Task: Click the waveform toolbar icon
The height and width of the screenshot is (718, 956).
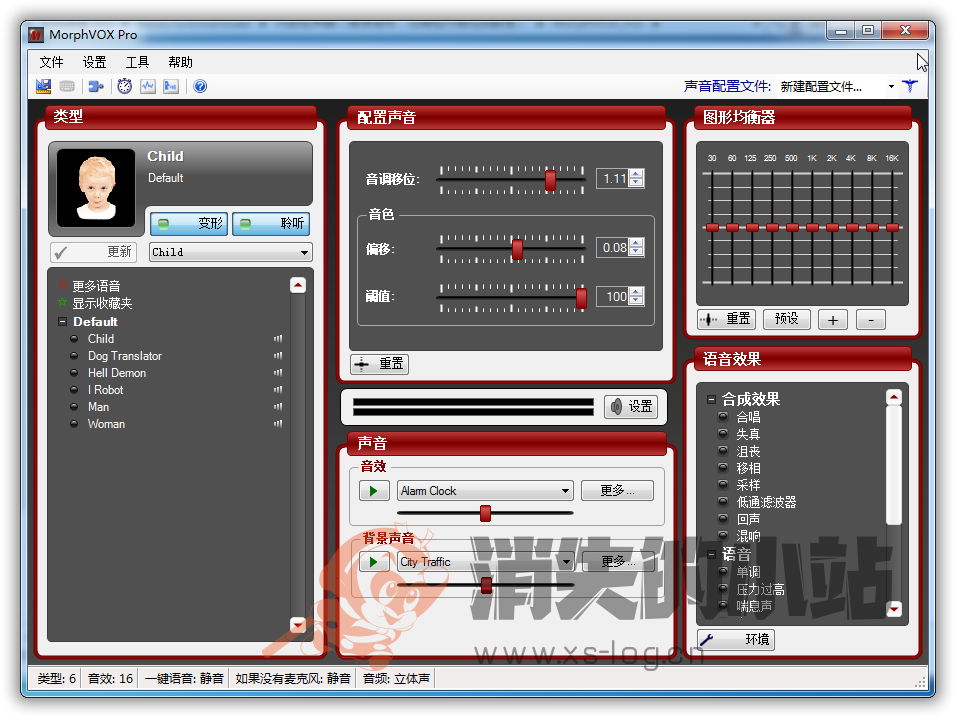Action: 148,87
